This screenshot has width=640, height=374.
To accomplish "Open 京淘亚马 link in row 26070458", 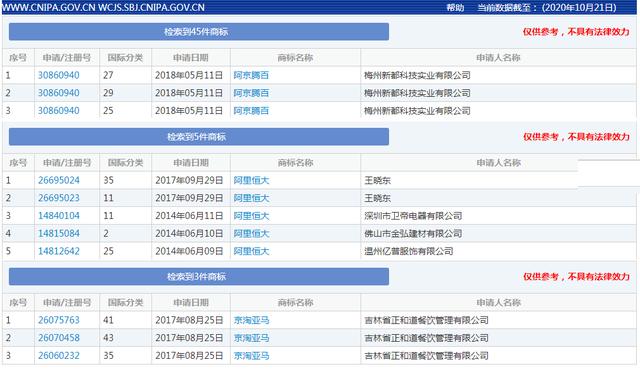I will point(251,338).
